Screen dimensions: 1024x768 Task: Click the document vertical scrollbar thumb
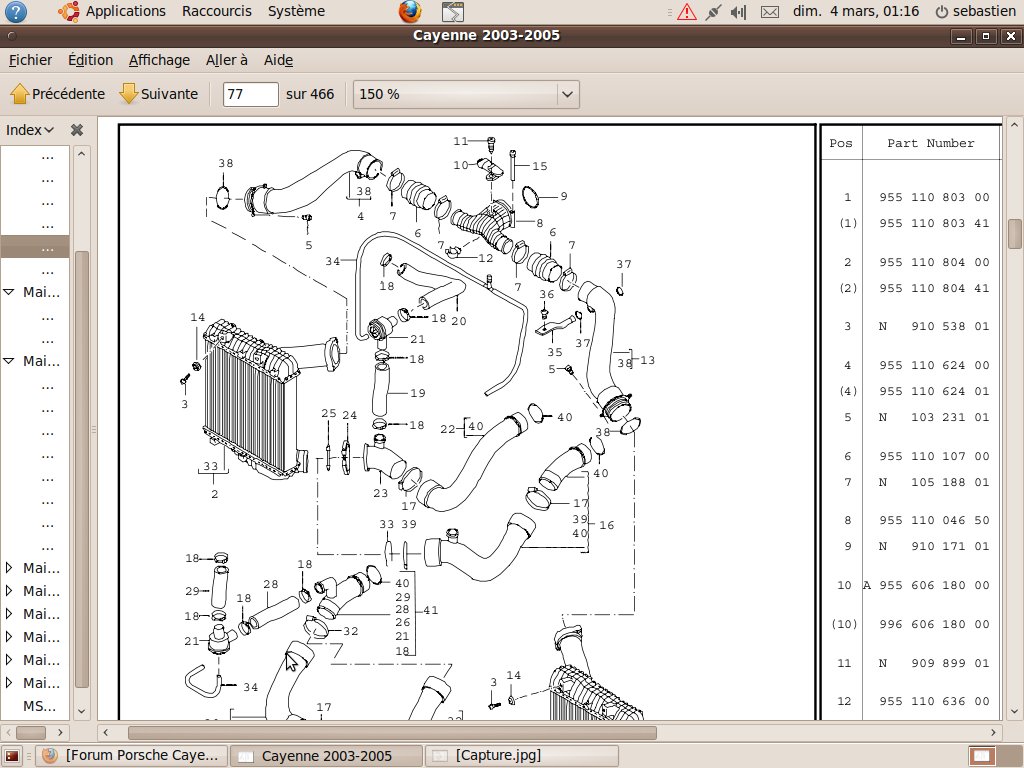click(1014, 234)
